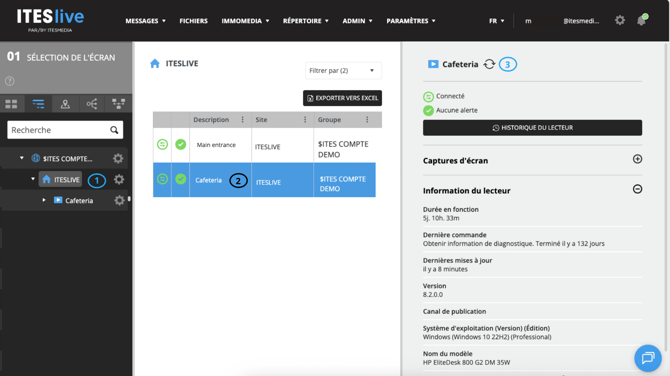Image resolution: width=670 pixels, height=376 pixels.
Task: Open the RÉPERTOIRE menu
Action: click(306, 21)
